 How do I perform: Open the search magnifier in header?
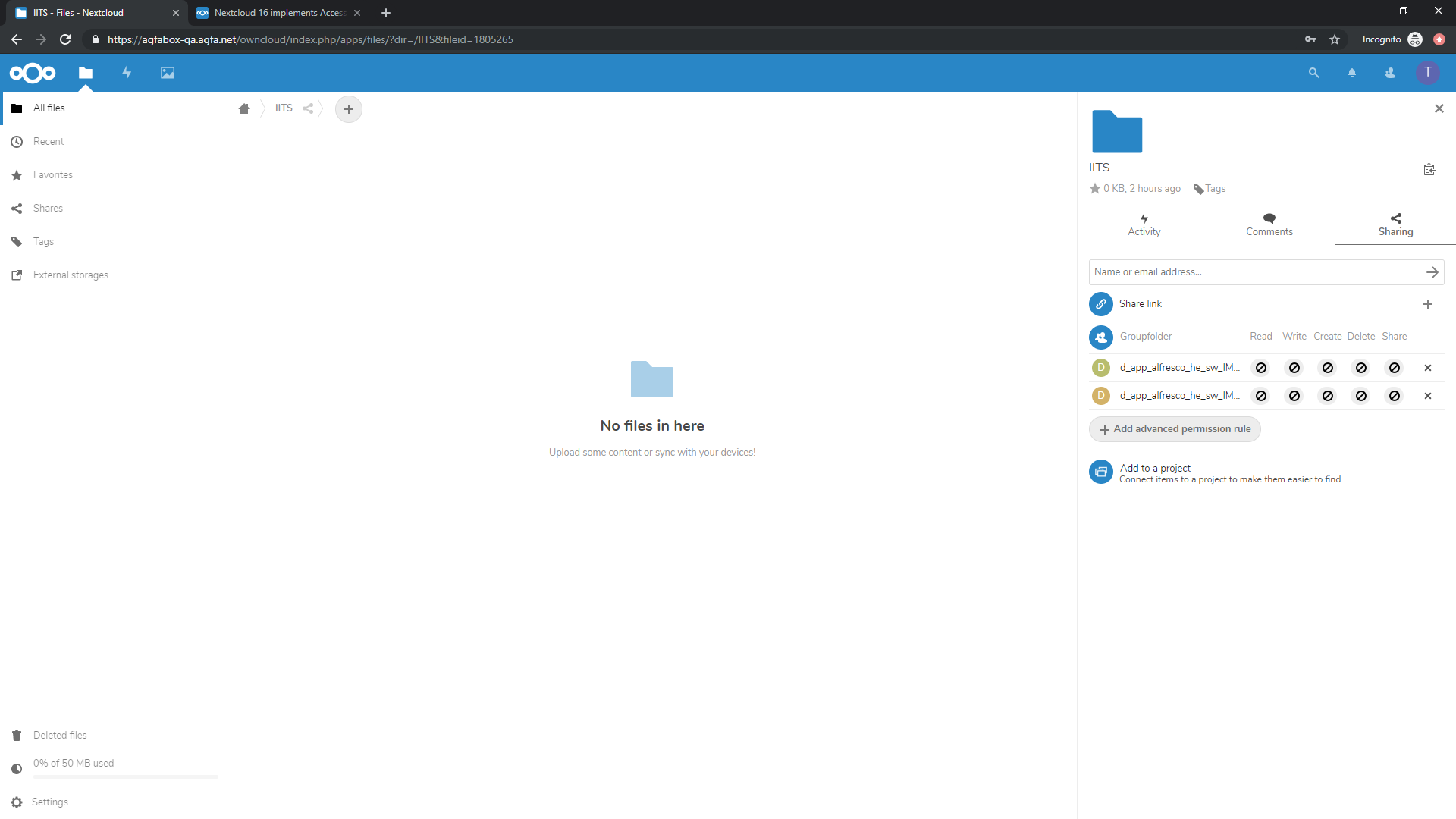tap(1313, 73)
